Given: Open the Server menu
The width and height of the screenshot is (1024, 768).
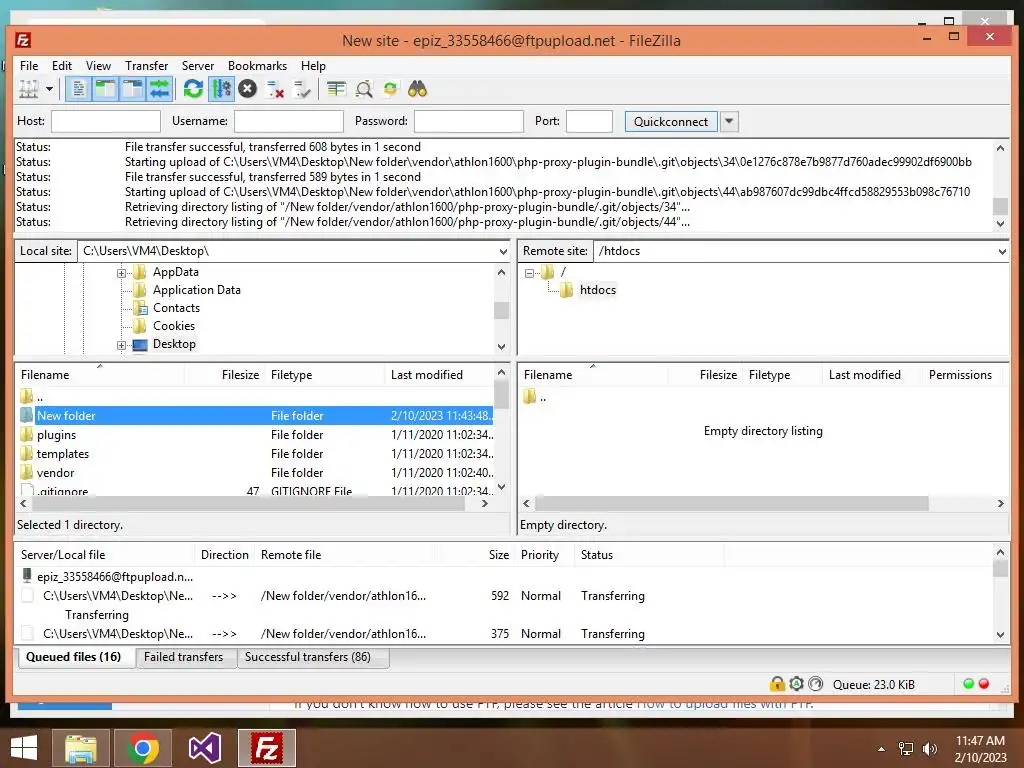Looking at the screenshot, I should click(198, 66).
